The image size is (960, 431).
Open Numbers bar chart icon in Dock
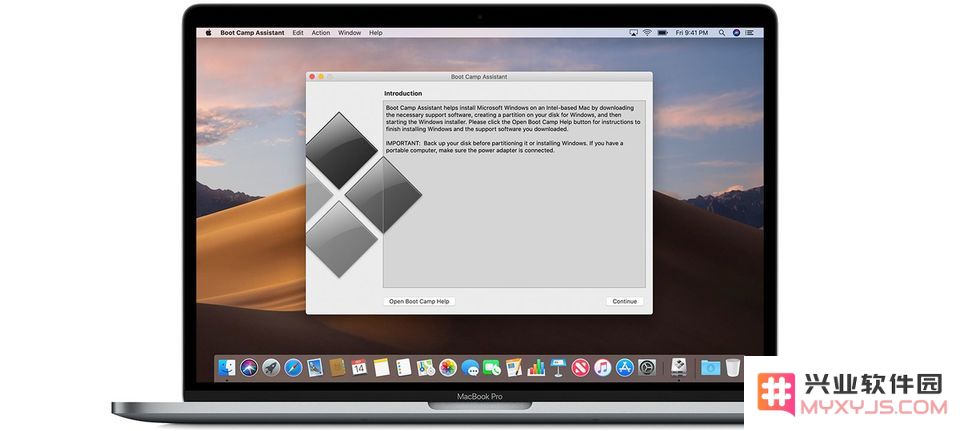(x=536, y=367)
